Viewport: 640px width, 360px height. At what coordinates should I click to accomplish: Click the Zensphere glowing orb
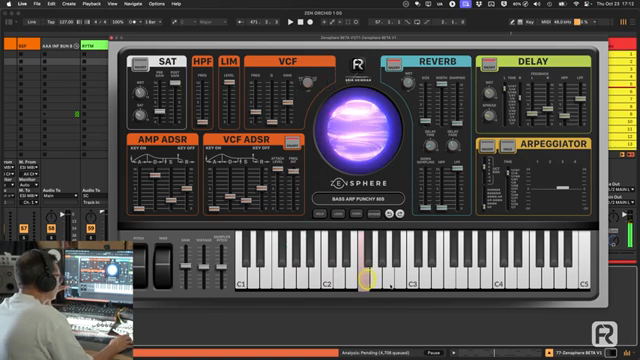(358, 131)
